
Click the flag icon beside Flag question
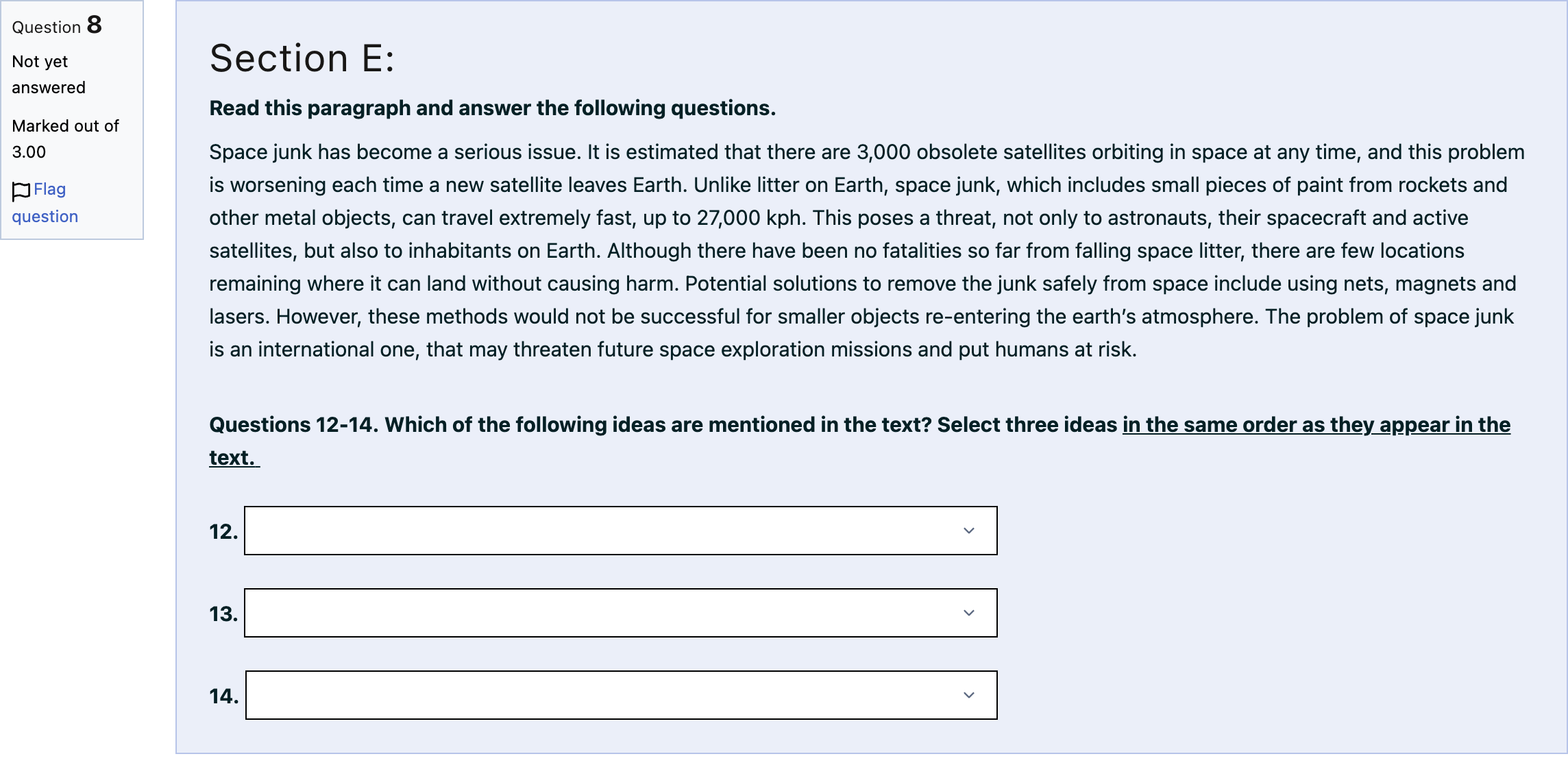coord(21,191)
